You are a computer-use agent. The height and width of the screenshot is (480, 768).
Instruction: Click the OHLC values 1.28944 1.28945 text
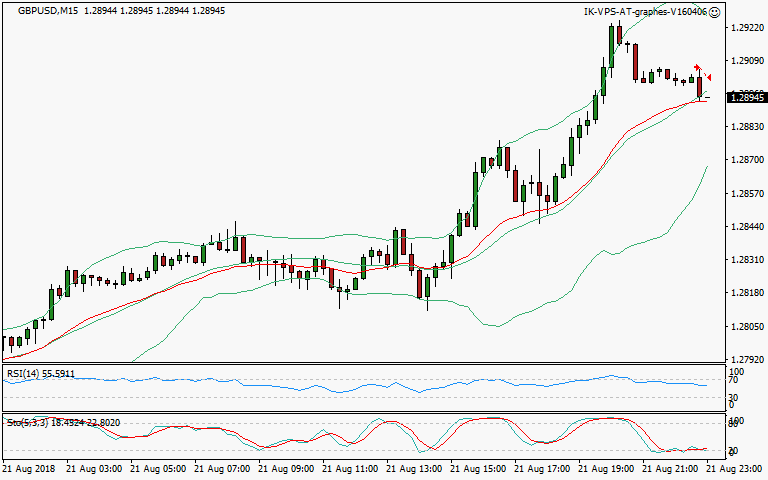pyautogui.click(x=154, y=10)
